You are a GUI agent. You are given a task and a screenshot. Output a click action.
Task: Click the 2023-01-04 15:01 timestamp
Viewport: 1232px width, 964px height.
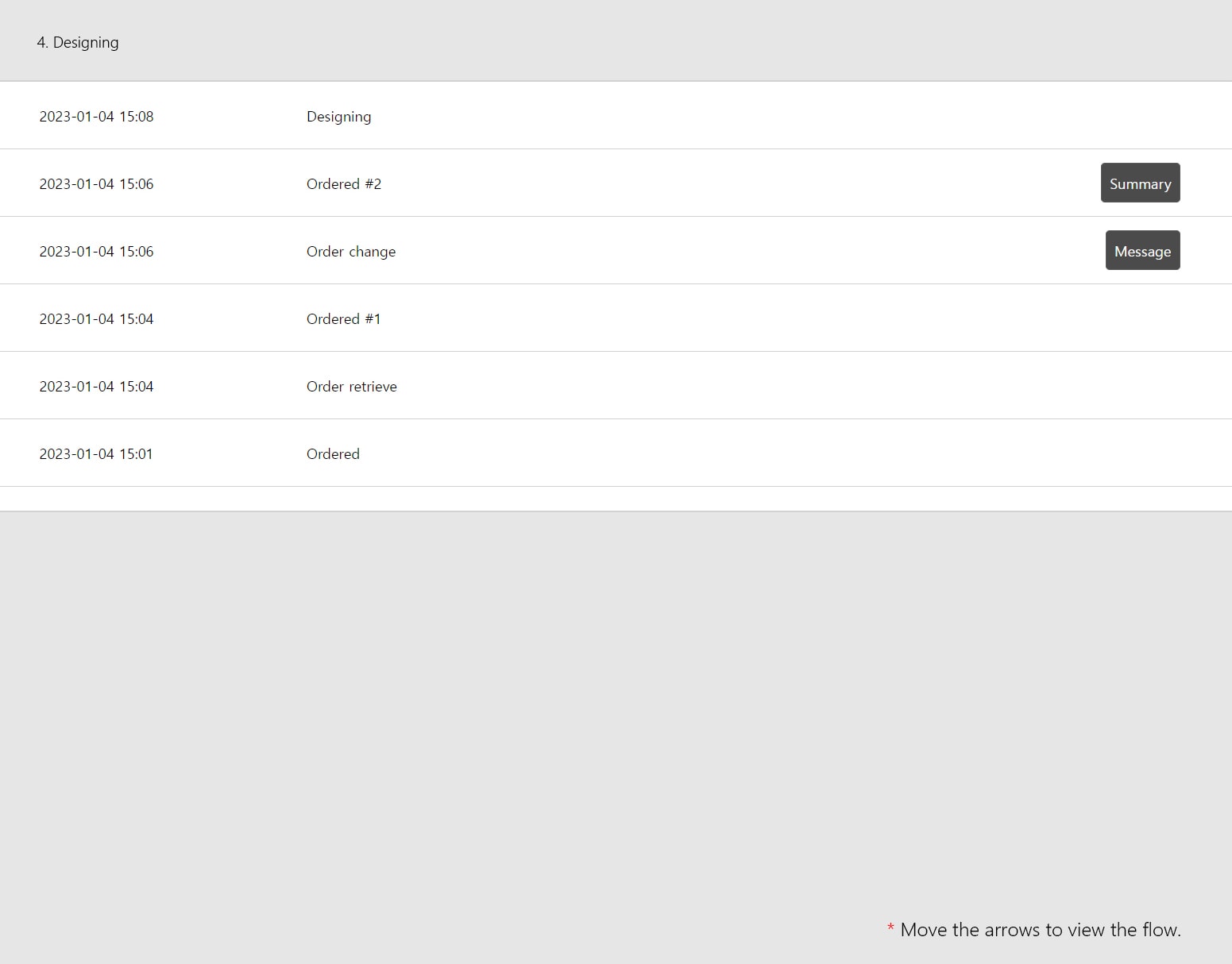95,453
